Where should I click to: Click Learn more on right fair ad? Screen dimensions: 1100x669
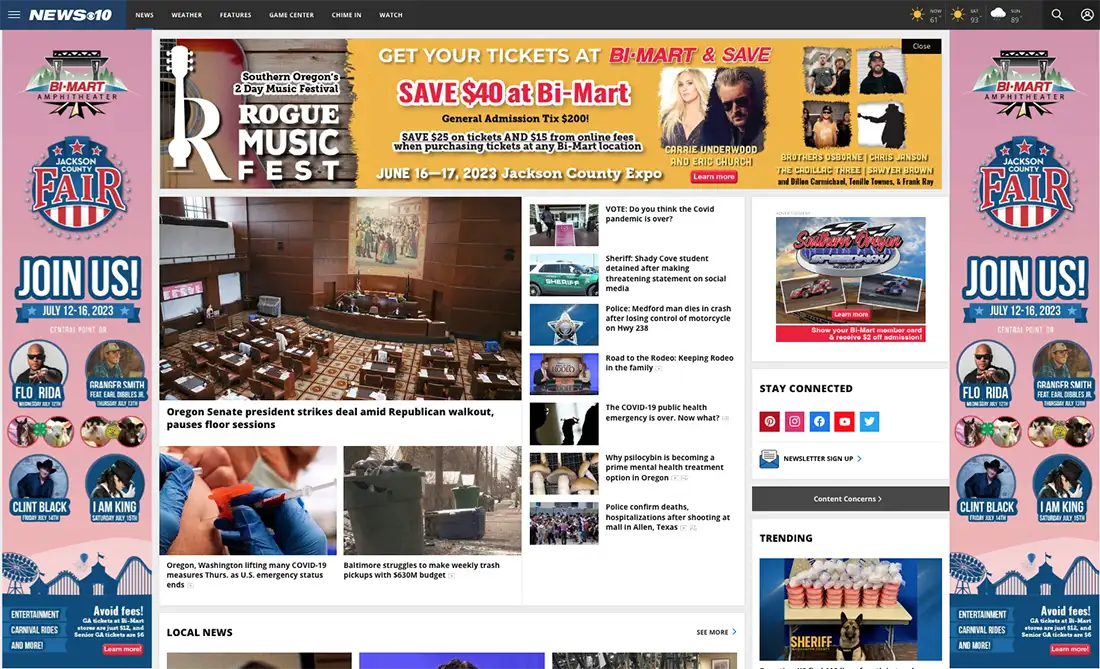coord(1069,649)
